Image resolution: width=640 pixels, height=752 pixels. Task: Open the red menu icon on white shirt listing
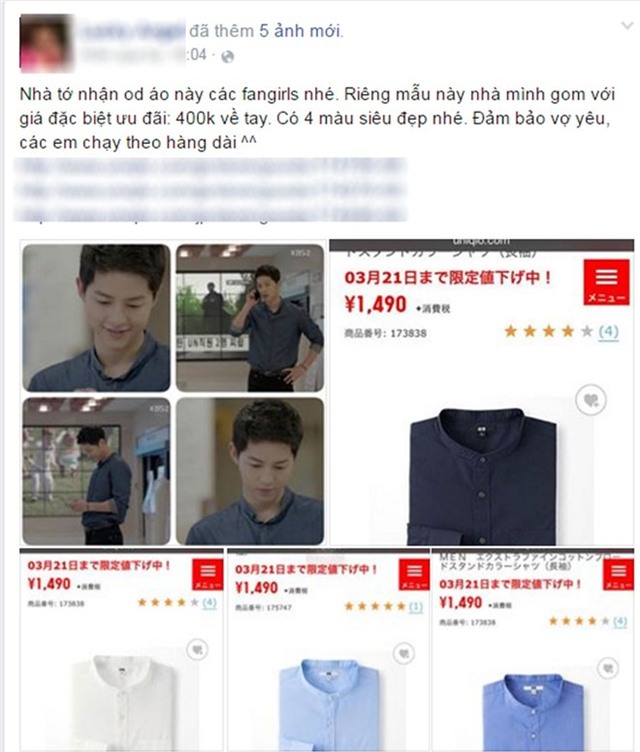click(x=208, y=574)
